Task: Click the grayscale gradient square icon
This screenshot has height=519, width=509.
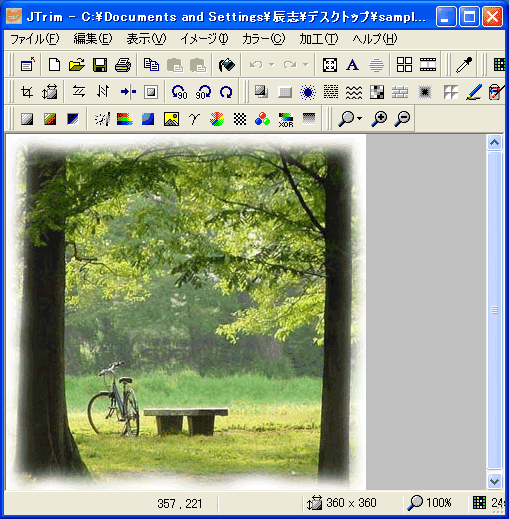Action: click(27, 119)
